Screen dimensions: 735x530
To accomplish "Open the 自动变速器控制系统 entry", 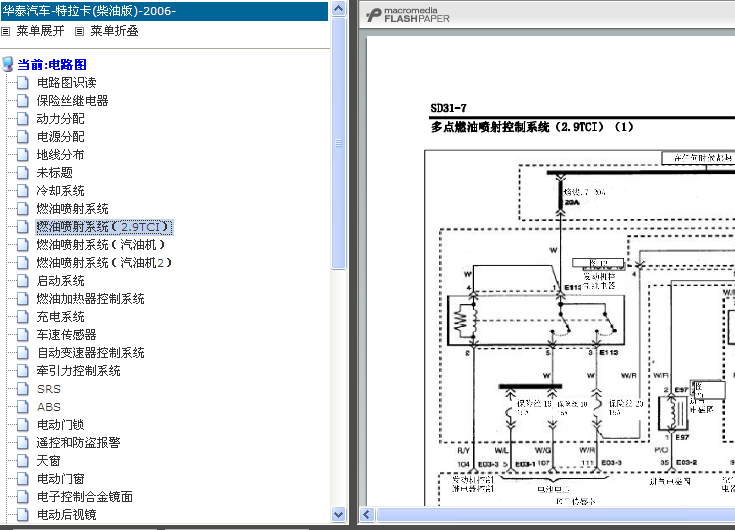I will (90, 353).
